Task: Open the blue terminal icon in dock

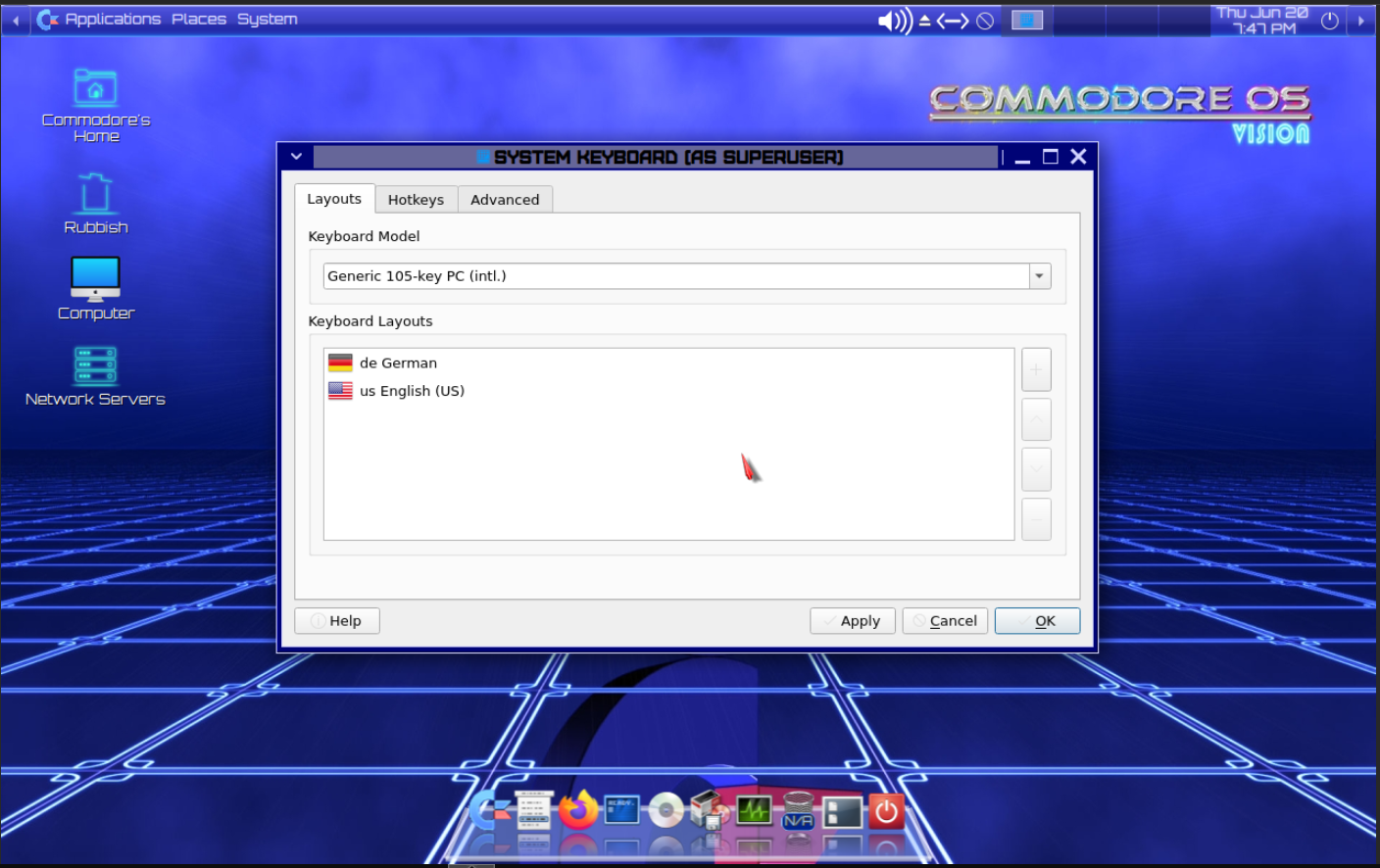Action: tap(621, 810)
